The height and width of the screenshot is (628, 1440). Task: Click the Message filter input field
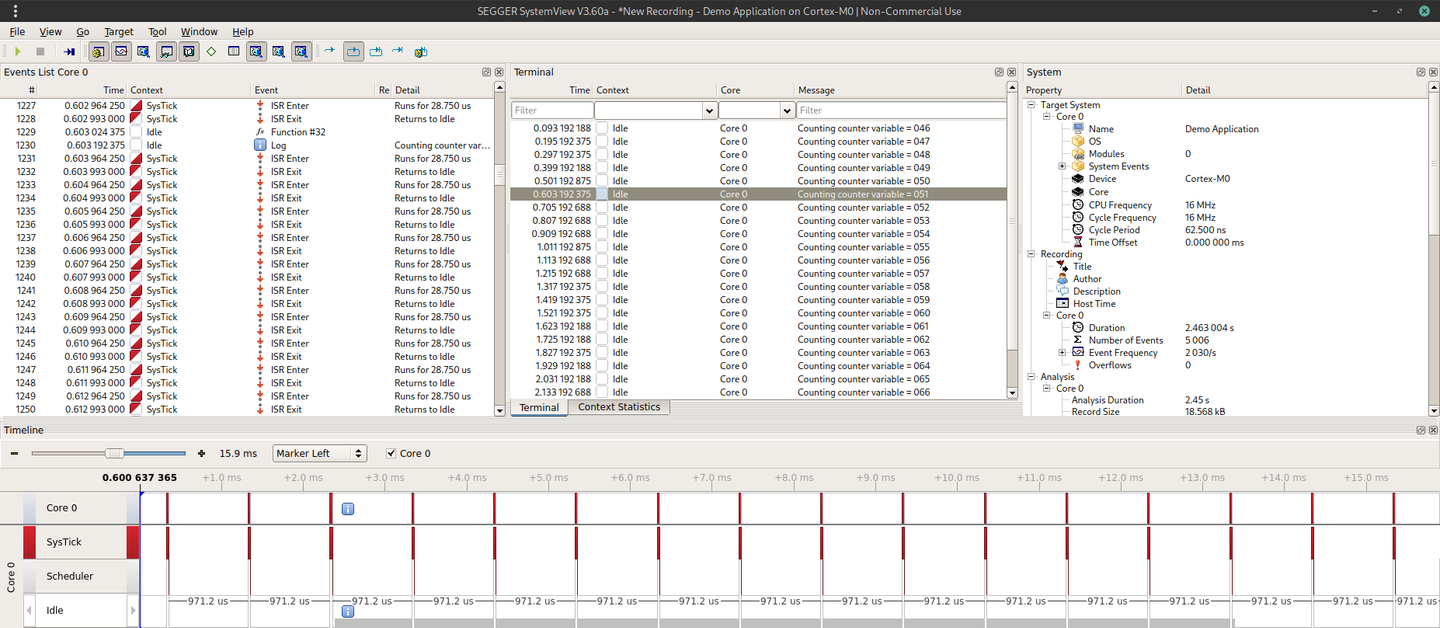900,110
